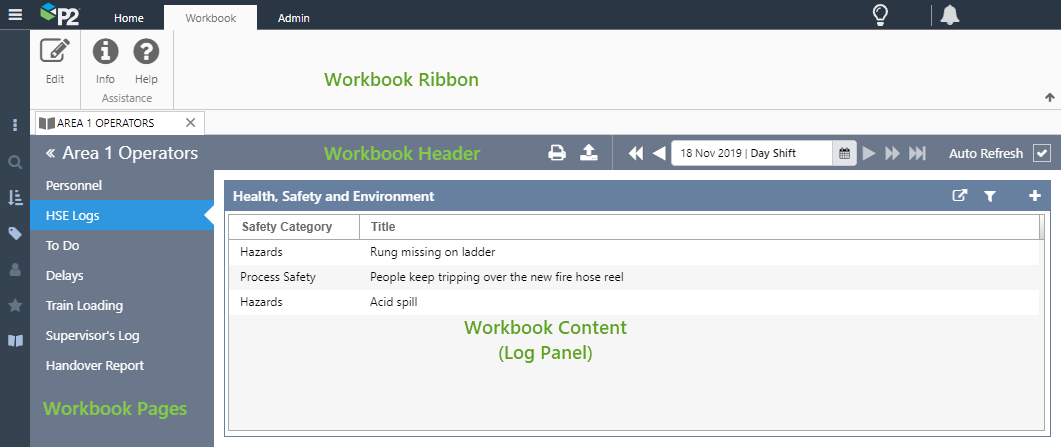Open the notifications bell

pos(950,14)
